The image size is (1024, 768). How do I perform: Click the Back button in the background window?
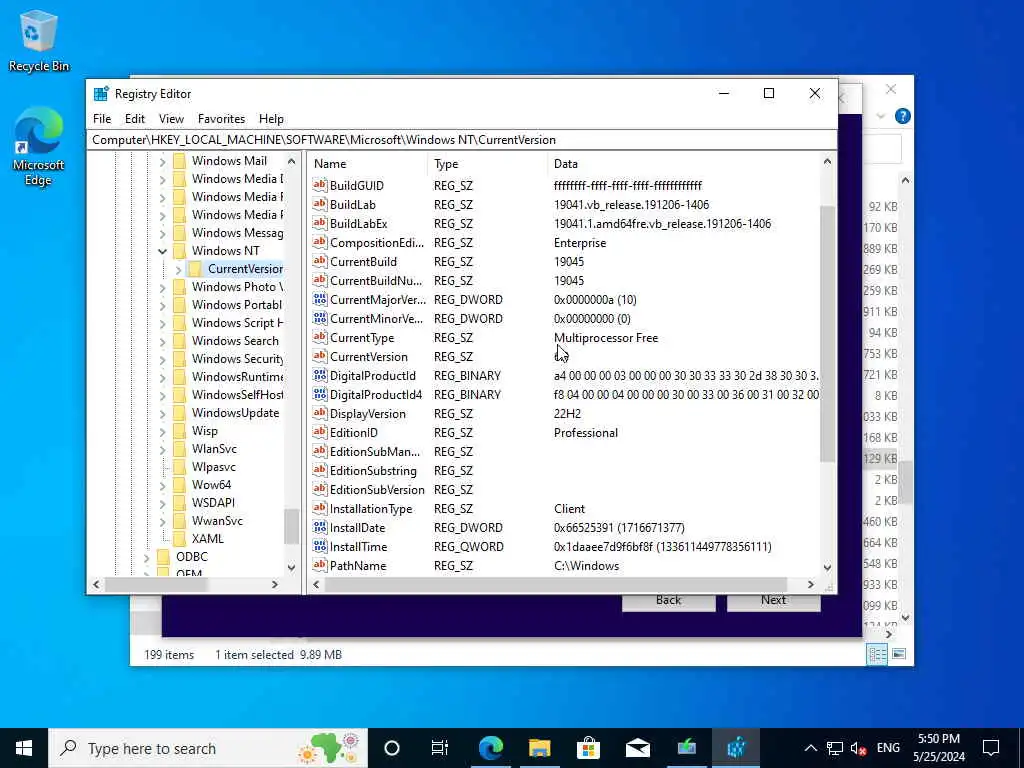tap(668, 601)
